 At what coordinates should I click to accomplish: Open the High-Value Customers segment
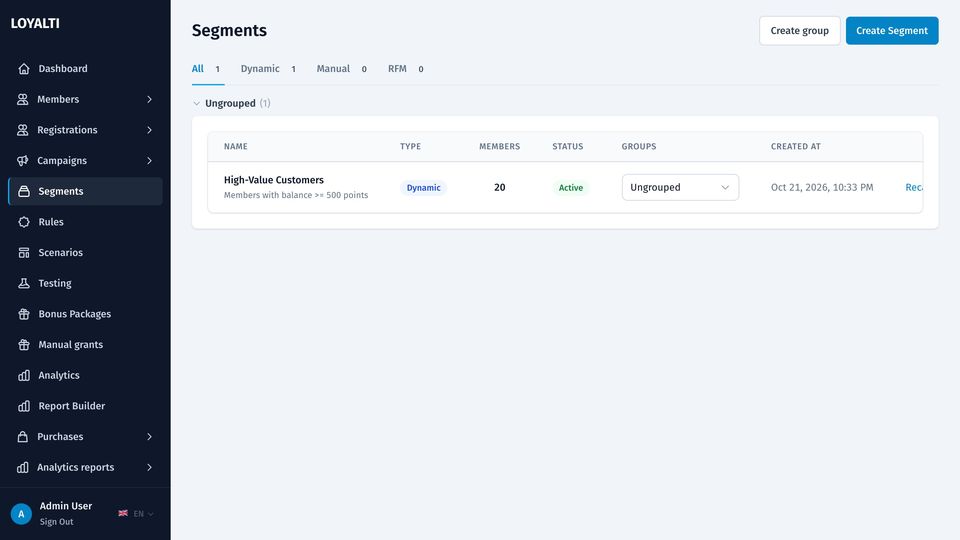coord(274,180)
